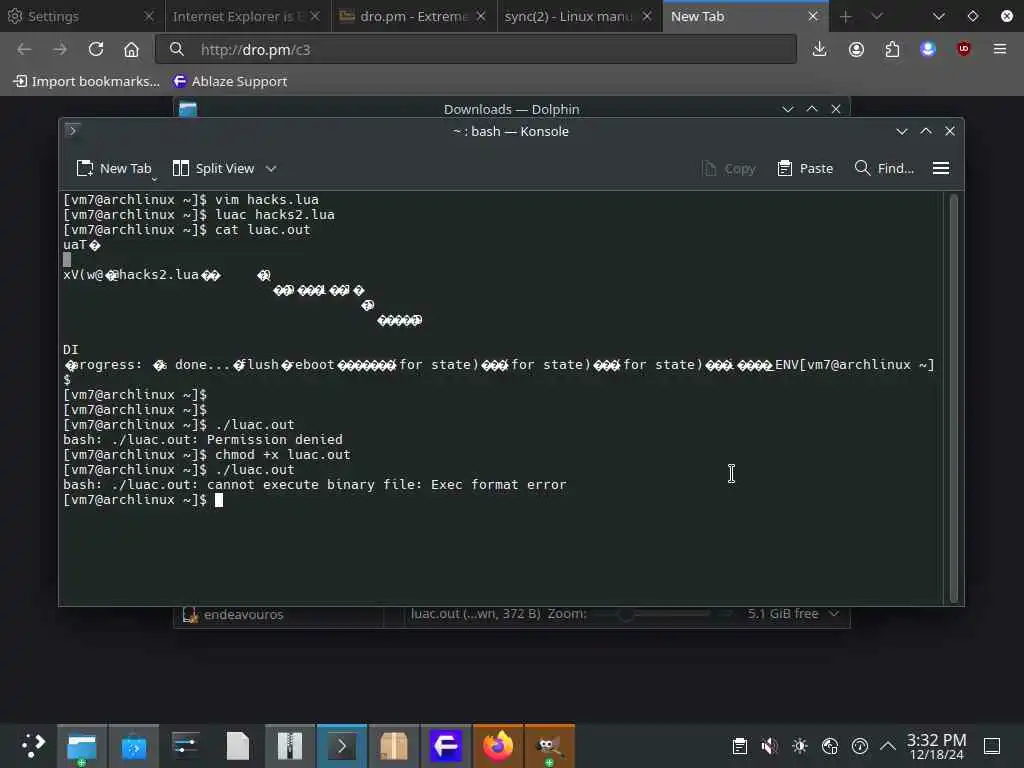This screenshot has height=768, width=1024.
Task: Open browser downloads panel
Action: coord(820,50)
